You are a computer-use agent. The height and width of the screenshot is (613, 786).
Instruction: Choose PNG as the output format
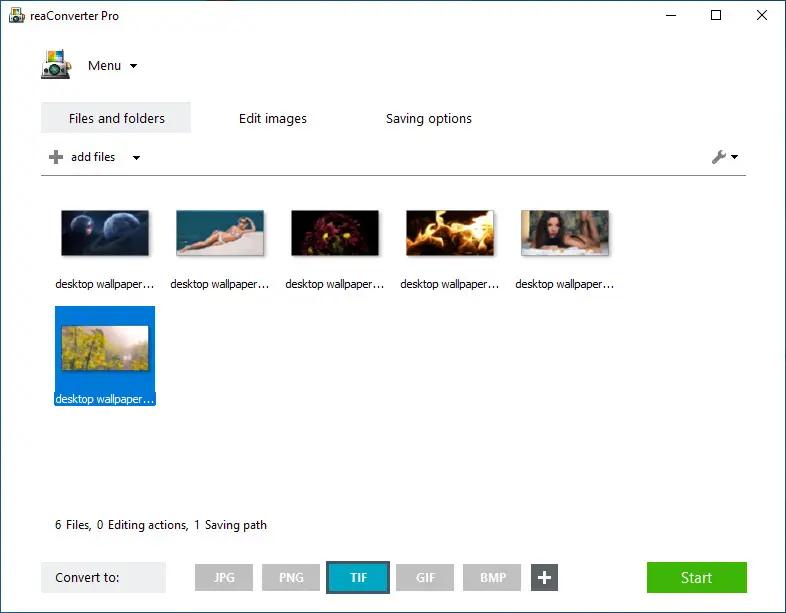coord(291,578)
